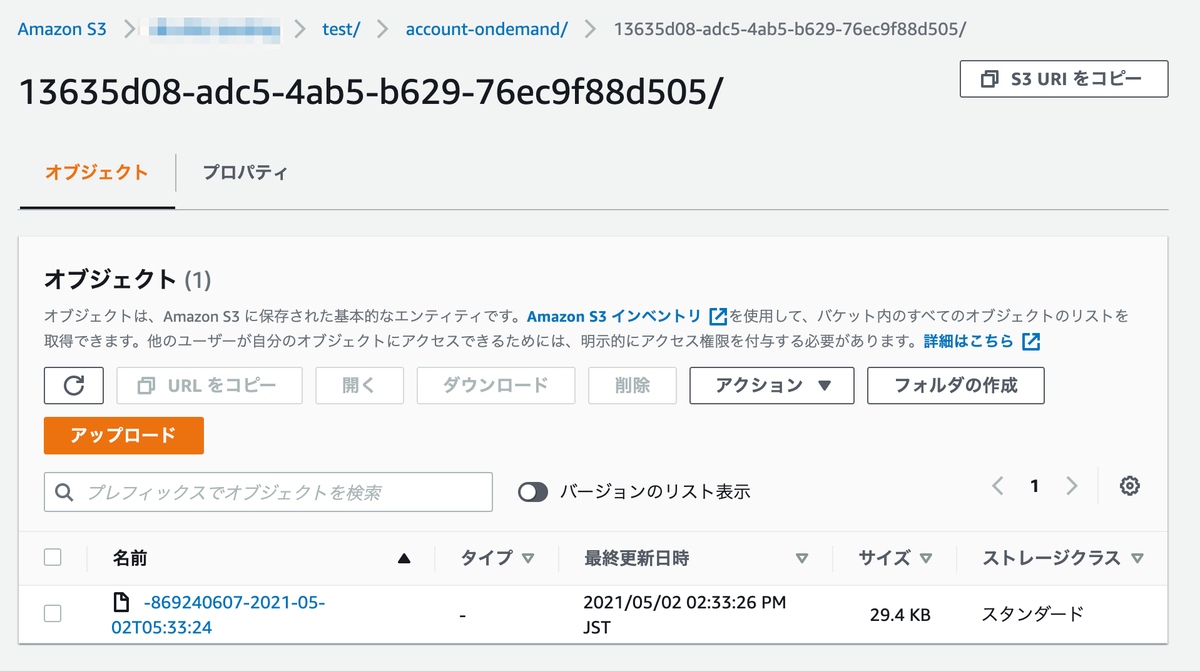Image resolution: width=1200 pixels, height=671 pixels.
Task: Open the blurred bucket name breadcrumb
Action: click(214, 30)
